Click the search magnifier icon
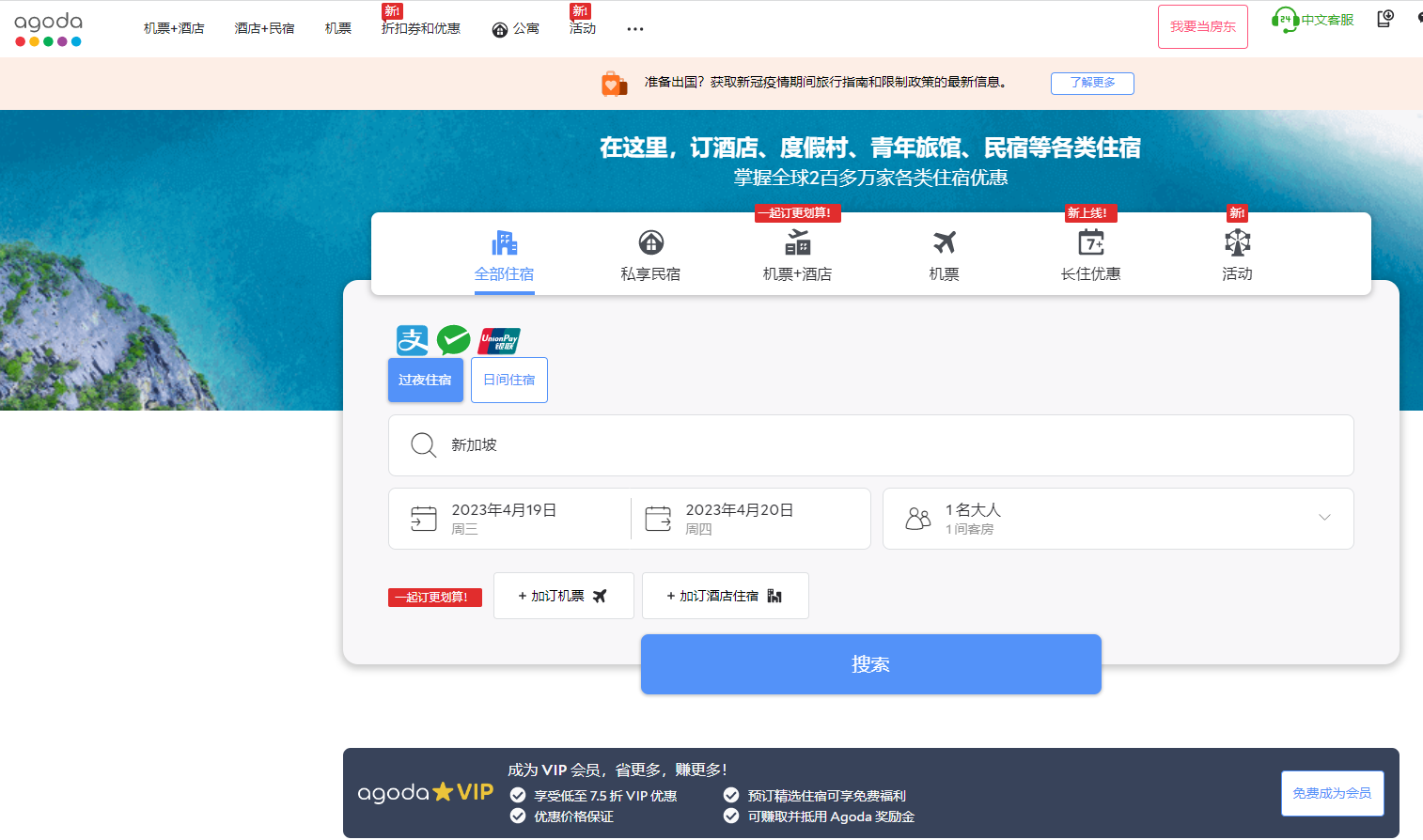 click(423, 445)
